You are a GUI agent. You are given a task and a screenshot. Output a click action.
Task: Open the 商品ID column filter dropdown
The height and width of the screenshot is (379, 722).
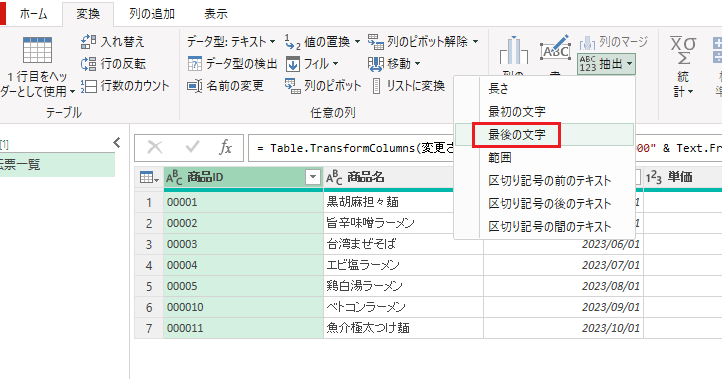(x=313, y=177)
